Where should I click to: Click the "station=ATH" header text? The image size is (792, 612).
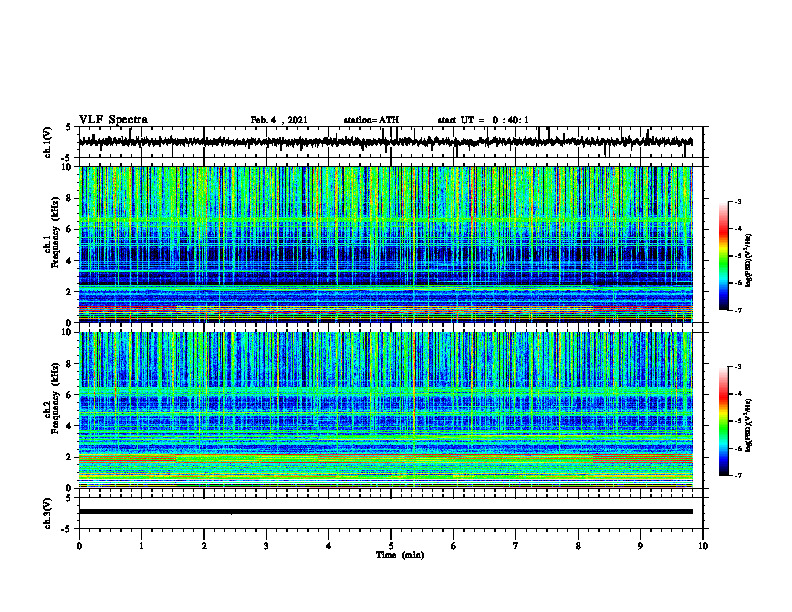pos(371,120)
